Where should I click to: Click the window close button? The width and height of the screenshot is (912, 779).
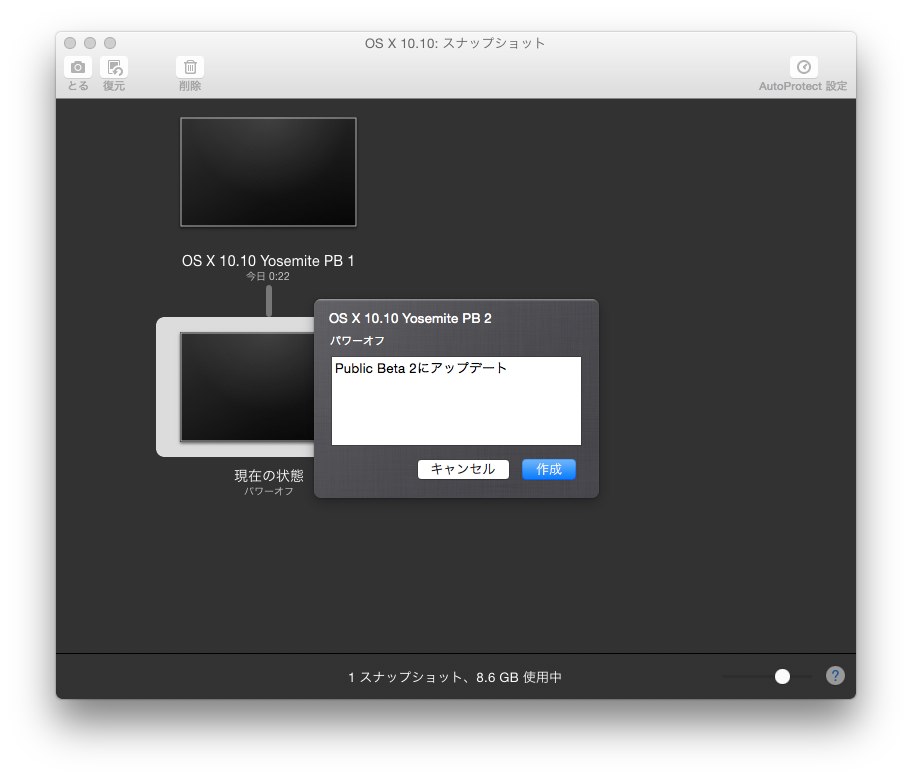70,43
